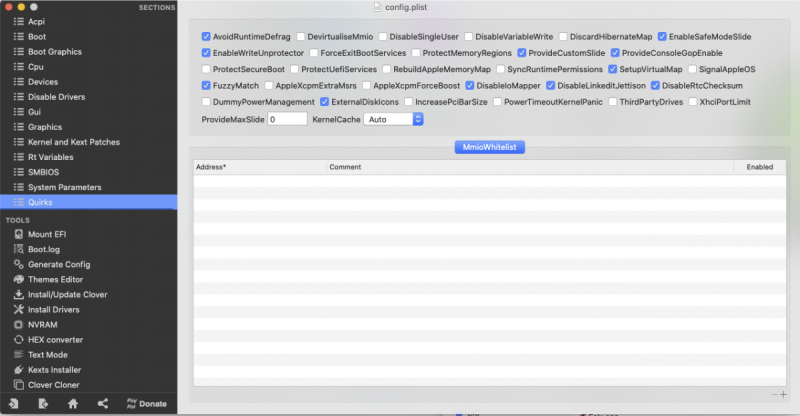This screenshot has width=800, height=416.
Task: Uncheck EnableSafeModeSlide checkbox
Action: 662,37
